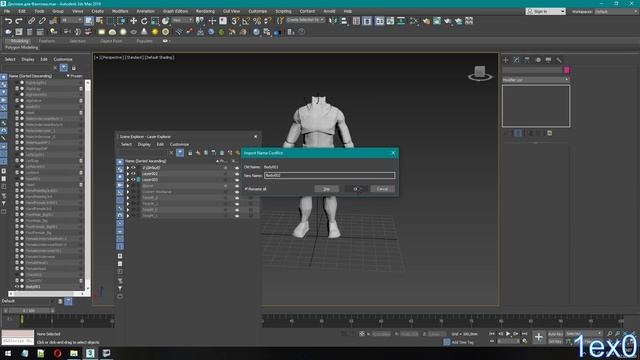Open the Graph Editors menu
The height and width of the screenshot is (360, 640).
(x=175, y=11)
